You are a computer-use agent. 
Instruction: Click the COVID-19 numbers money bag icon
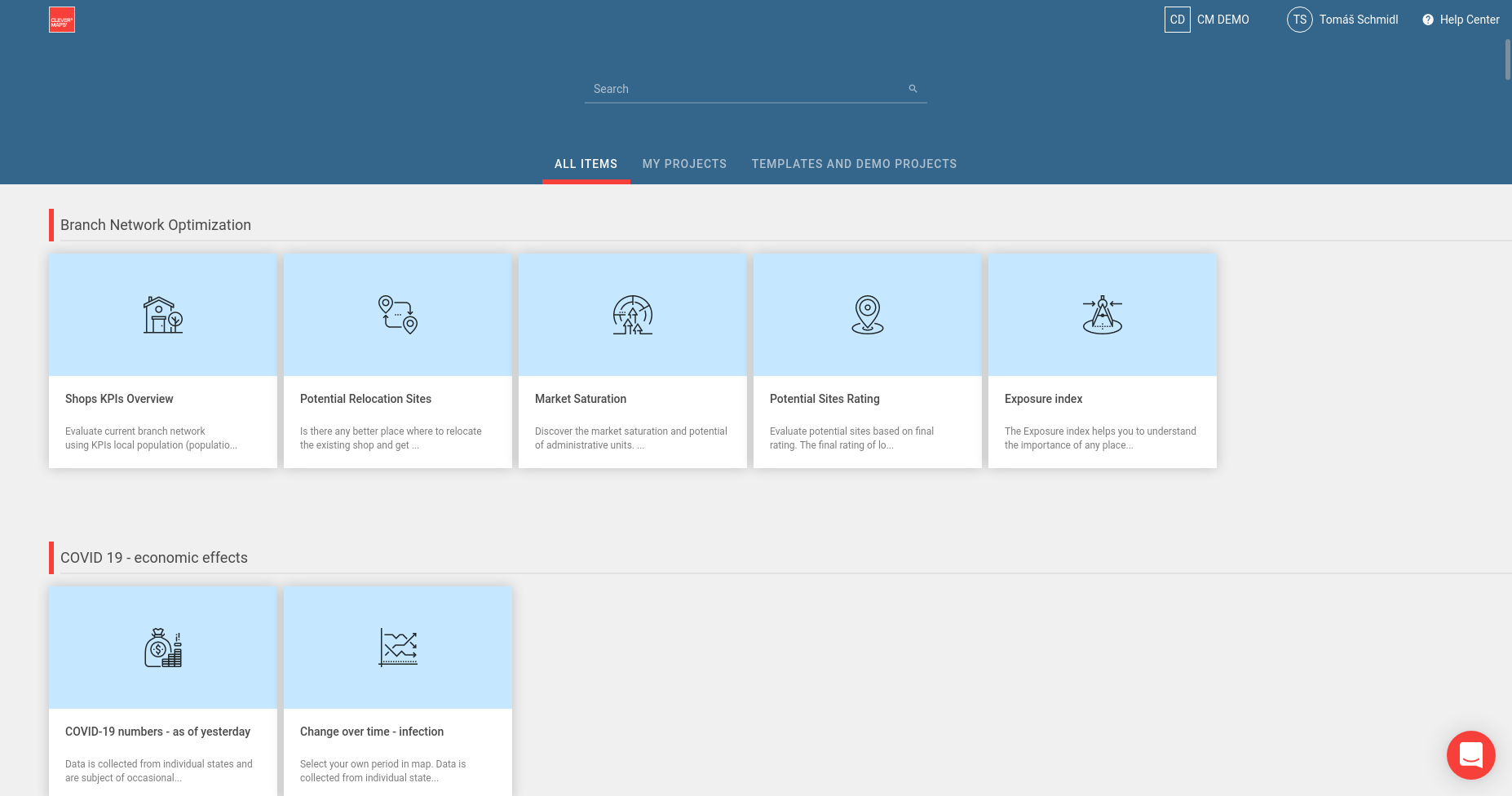click(x=163, y=648)
